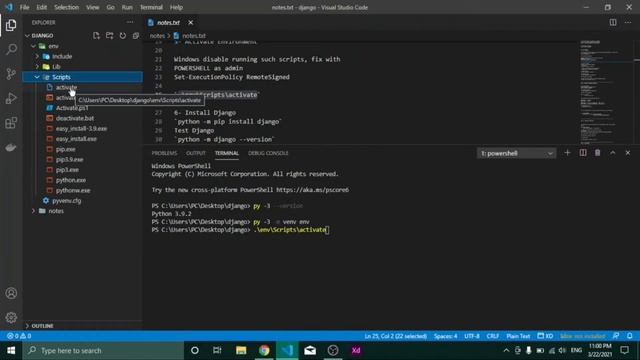Click New File icon in Explorer header
This screenshot has width=640, height=360.
click(x=96, y=36)
